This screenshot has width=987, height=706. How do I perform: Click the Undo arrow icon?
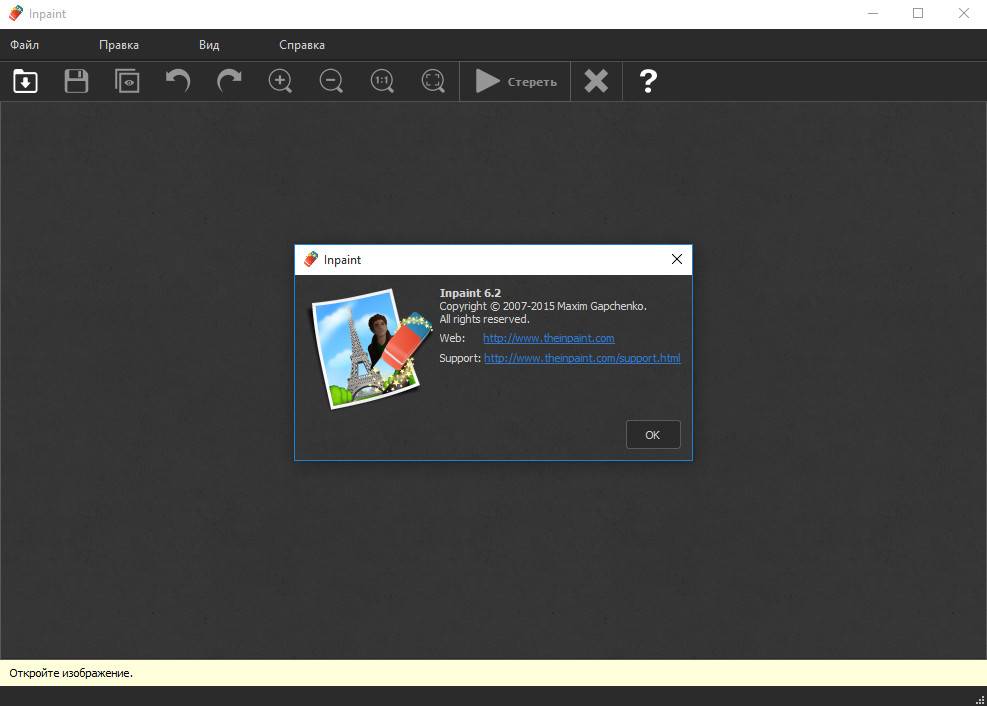pos(178,81)
